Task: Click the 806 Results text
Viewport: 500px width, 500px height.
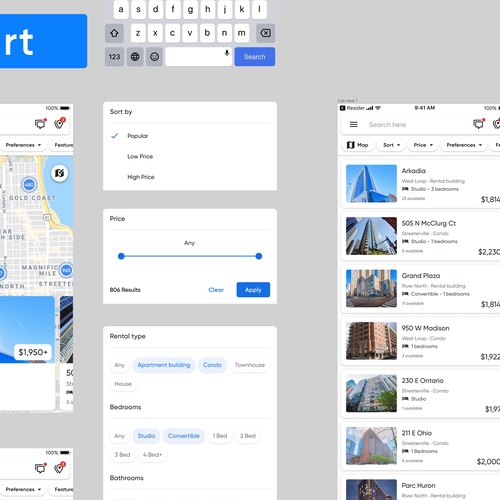Action: (125, 290)
